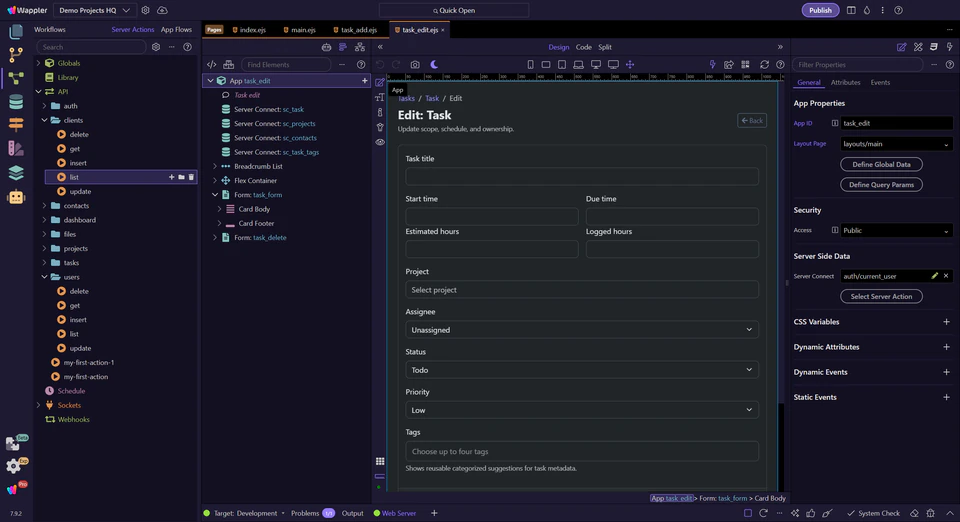960x522 pixels.
Task: Open the Attributes properties tab
Action: [845, 83]
